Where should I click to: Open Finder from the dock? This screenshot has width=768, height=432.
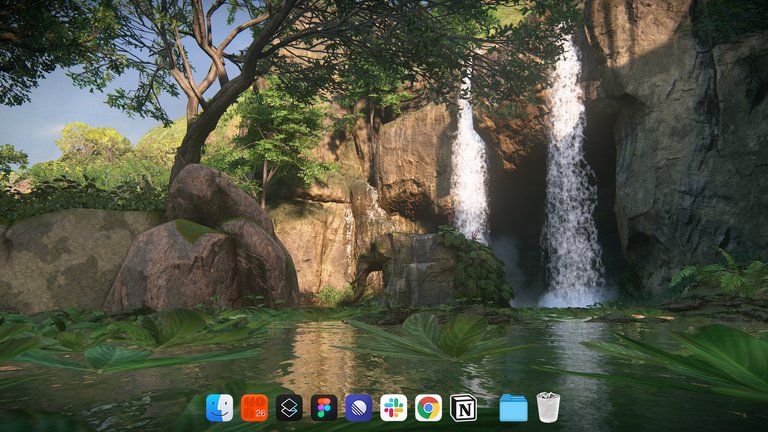pos(219,408)
